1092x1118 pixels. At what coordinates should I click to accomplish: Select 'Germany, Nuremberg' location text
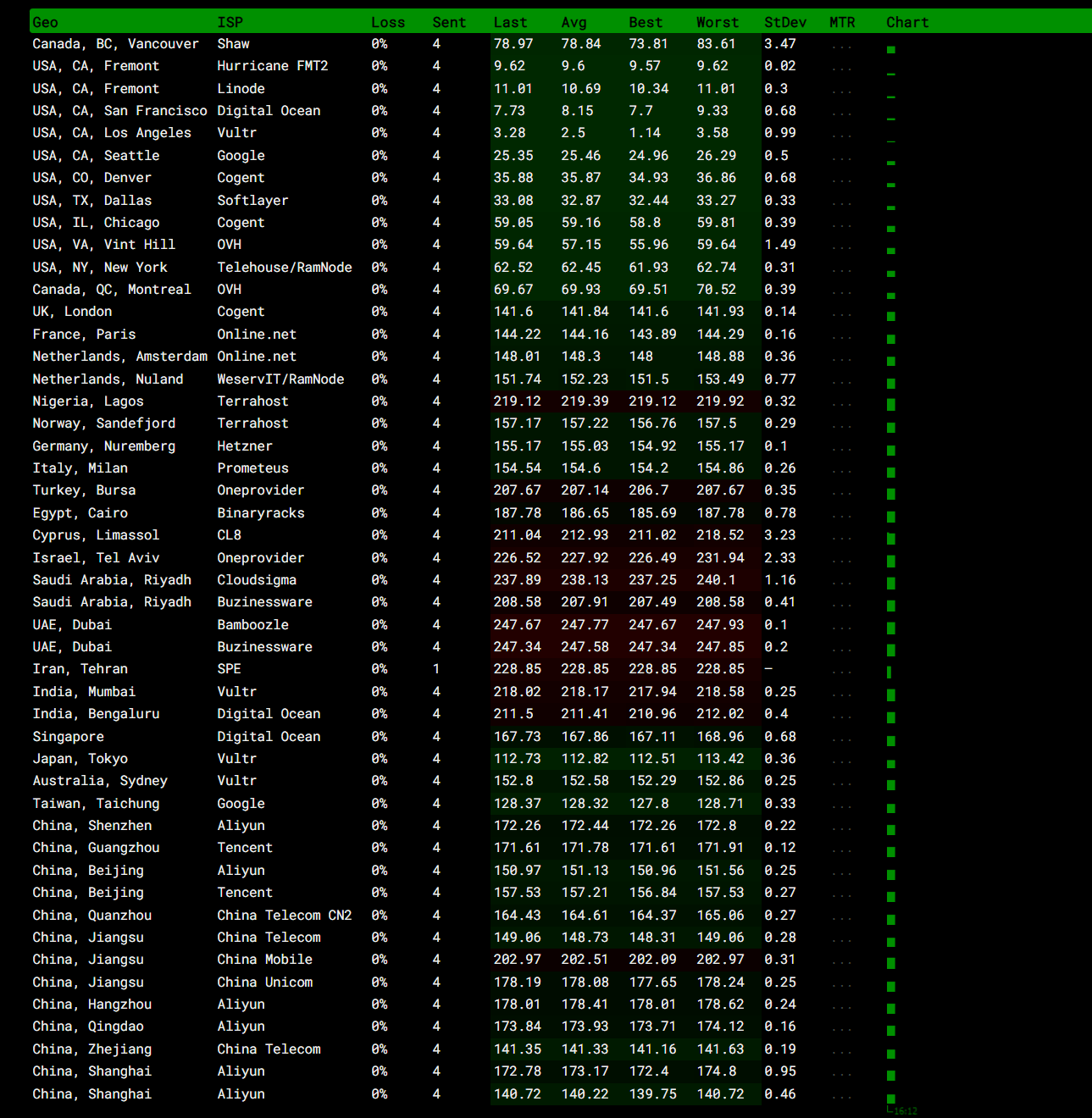pyautogui.click(x=104, y=446)
